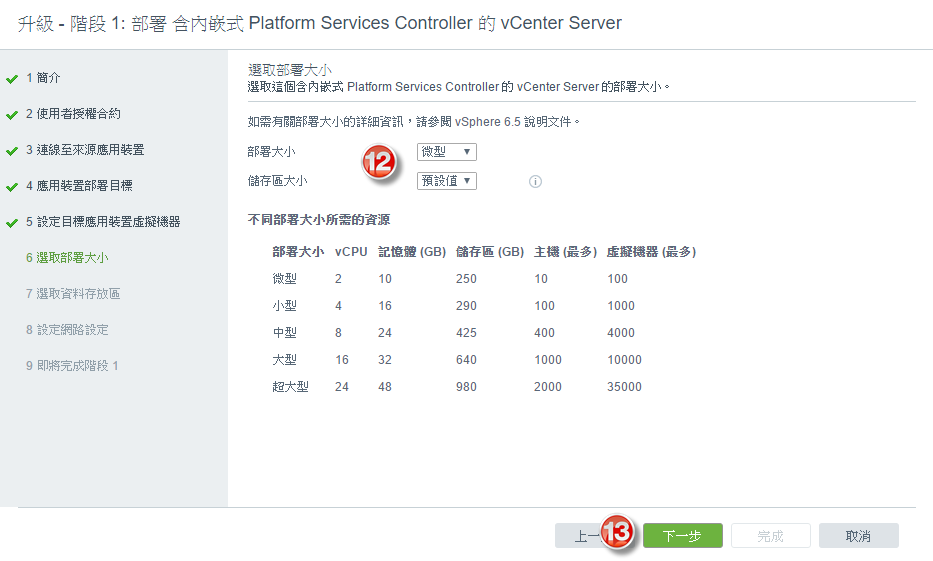Click the storage size info icon

(x=535, y=181)
